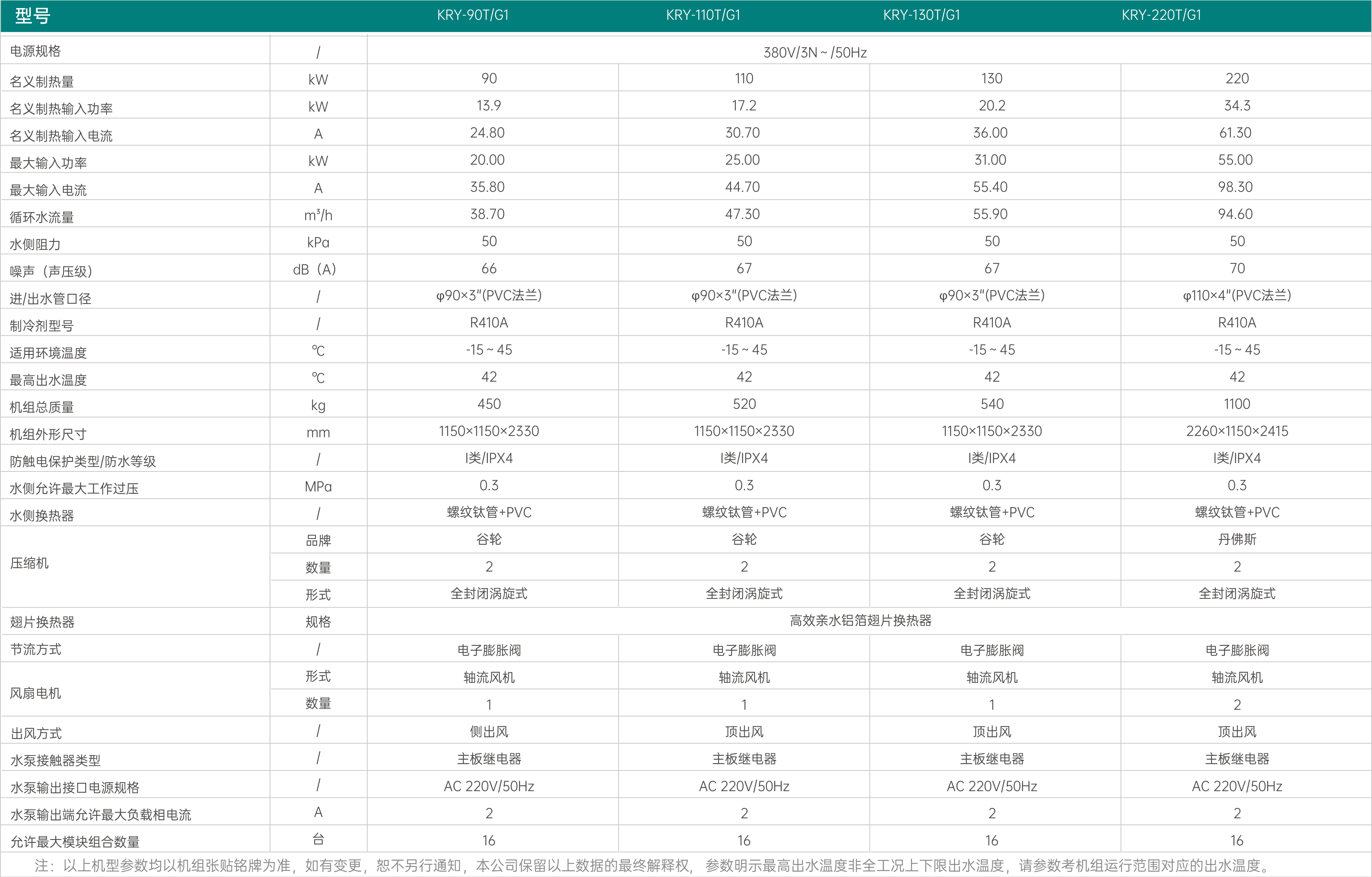Click the 压缩机 row label

coord(29,563)
